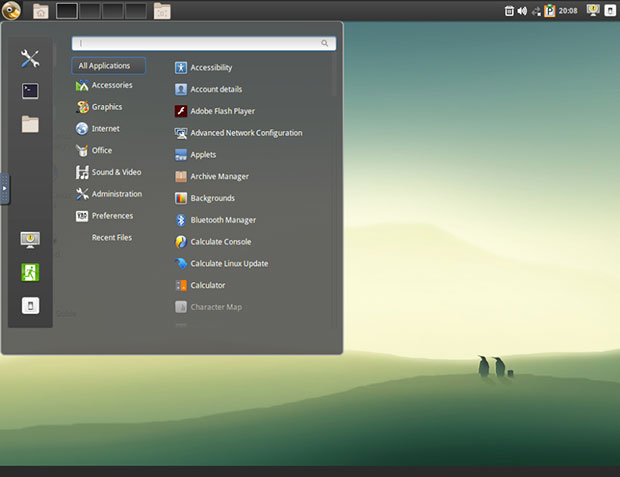Show Recent Files list

(112, 237)
